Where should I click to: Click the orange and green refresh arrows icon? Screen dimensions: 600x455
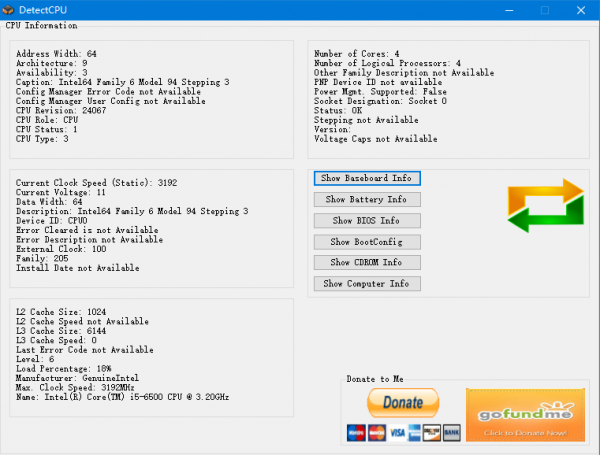(x=546, y=205)
